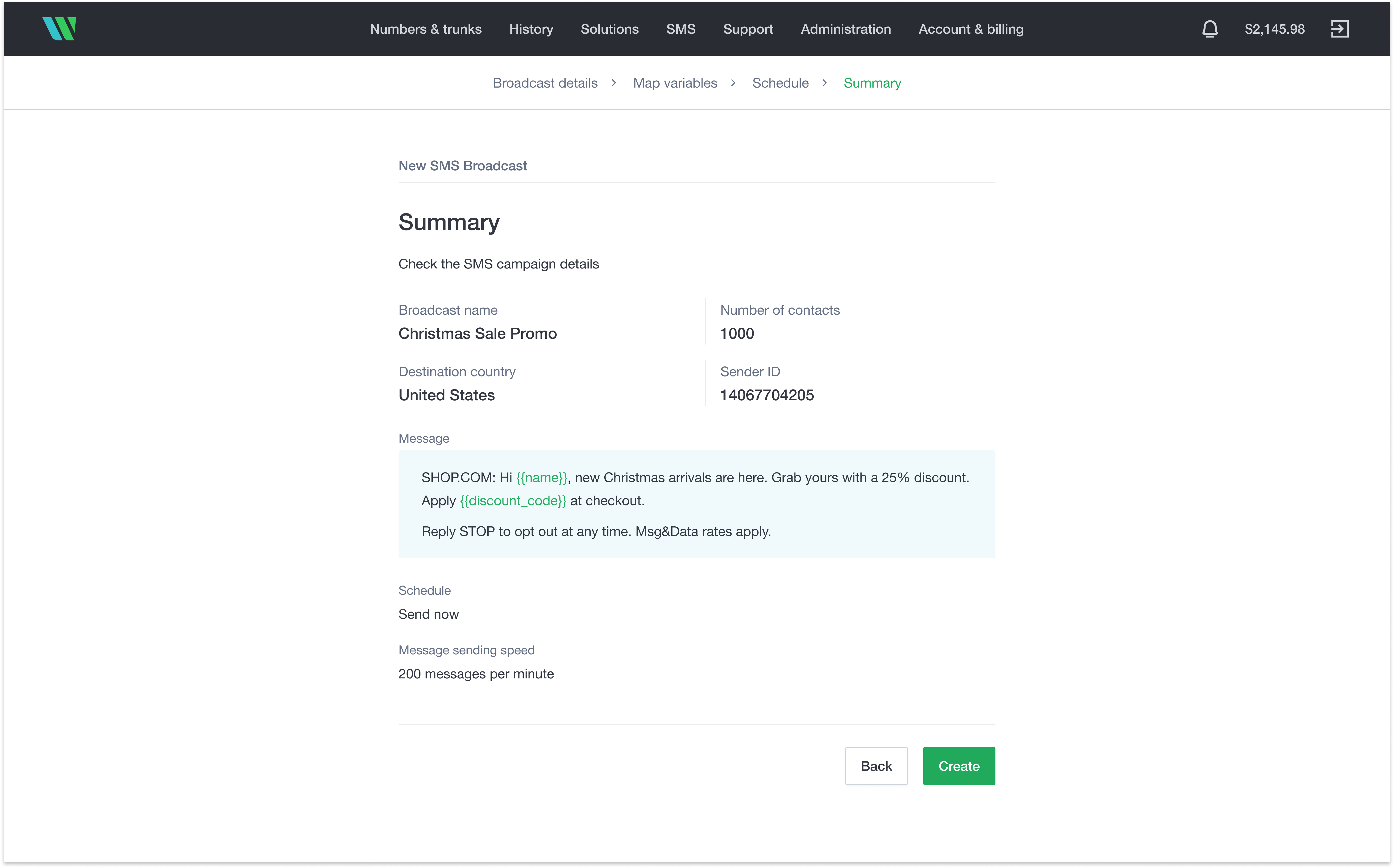This screenshot has height=868, width=1394.
Task: Click the Back button
Action: (x=876, y=766)
